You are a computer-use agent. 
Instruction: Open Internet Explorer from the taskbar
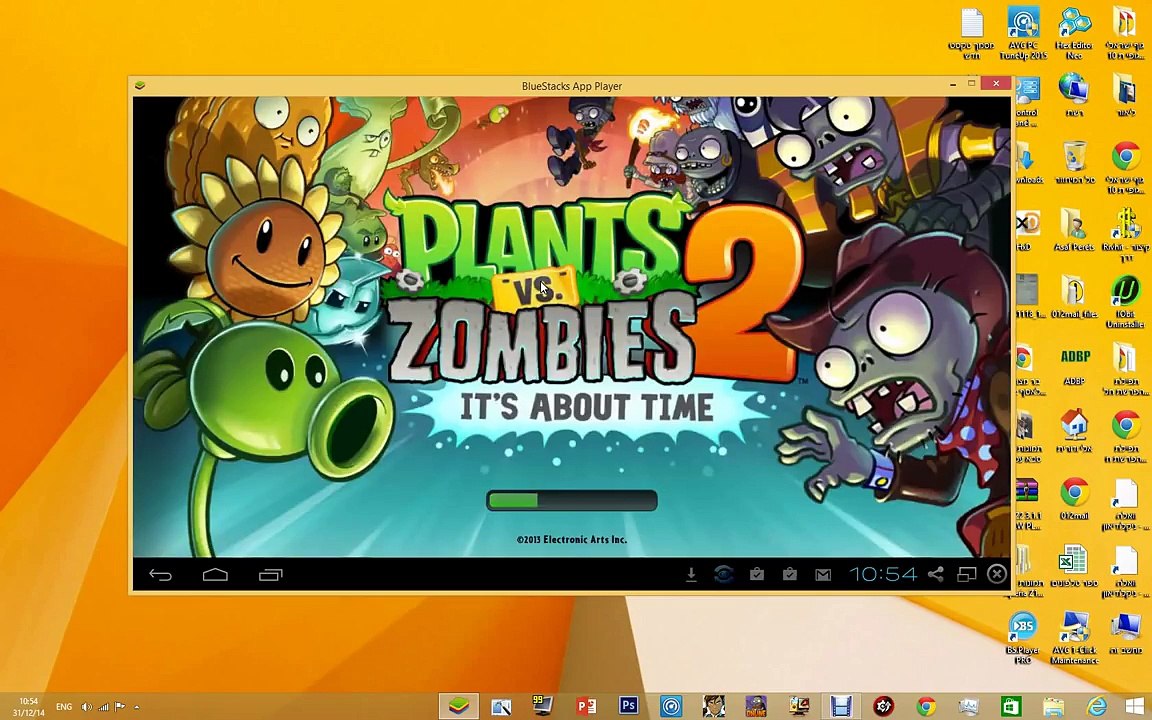coord(1097,707)
